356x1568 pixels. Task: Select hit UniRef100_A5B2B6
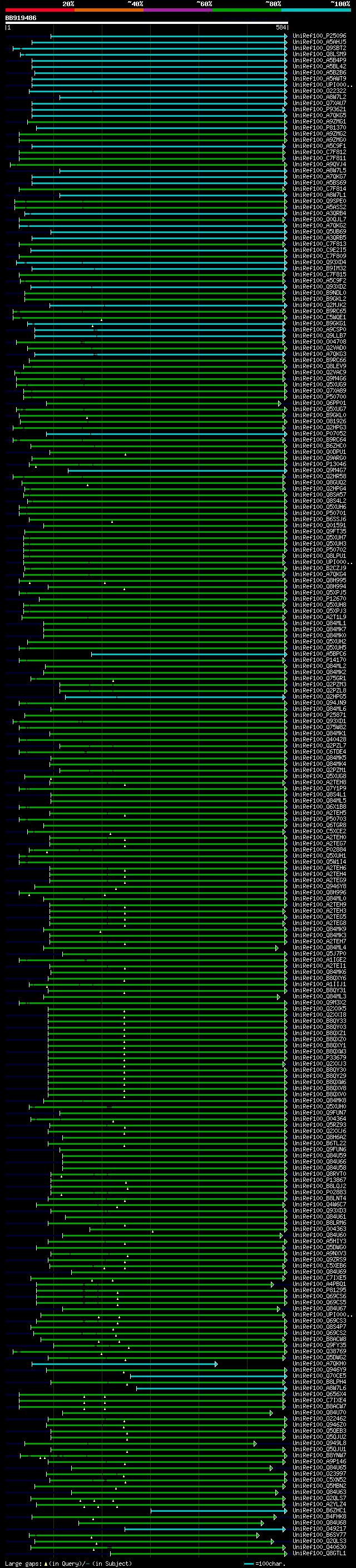tap(319, 72)
